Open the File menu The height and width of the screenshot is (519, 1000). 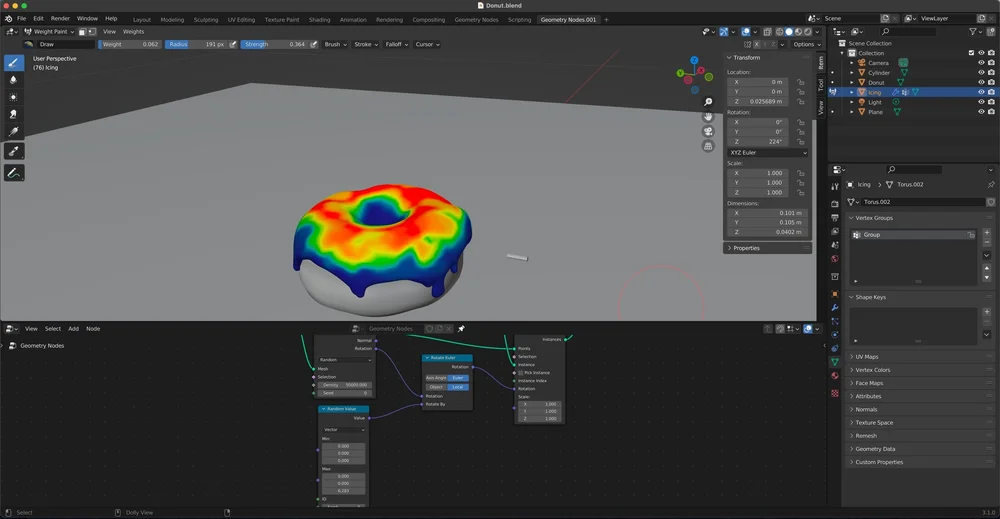click(22, 18)
